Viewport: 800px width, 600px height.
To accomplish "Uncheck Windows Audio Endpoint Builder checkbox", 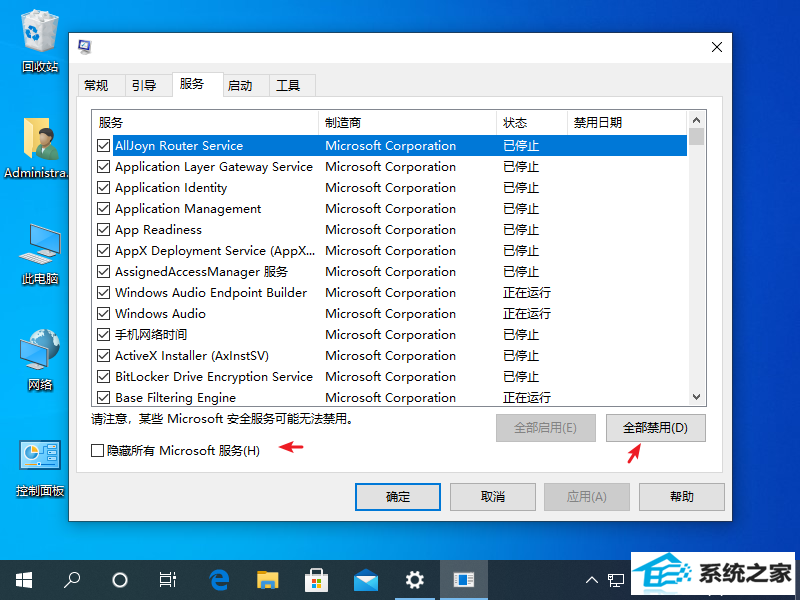I will pyautogui.click(x=104, y=292).
